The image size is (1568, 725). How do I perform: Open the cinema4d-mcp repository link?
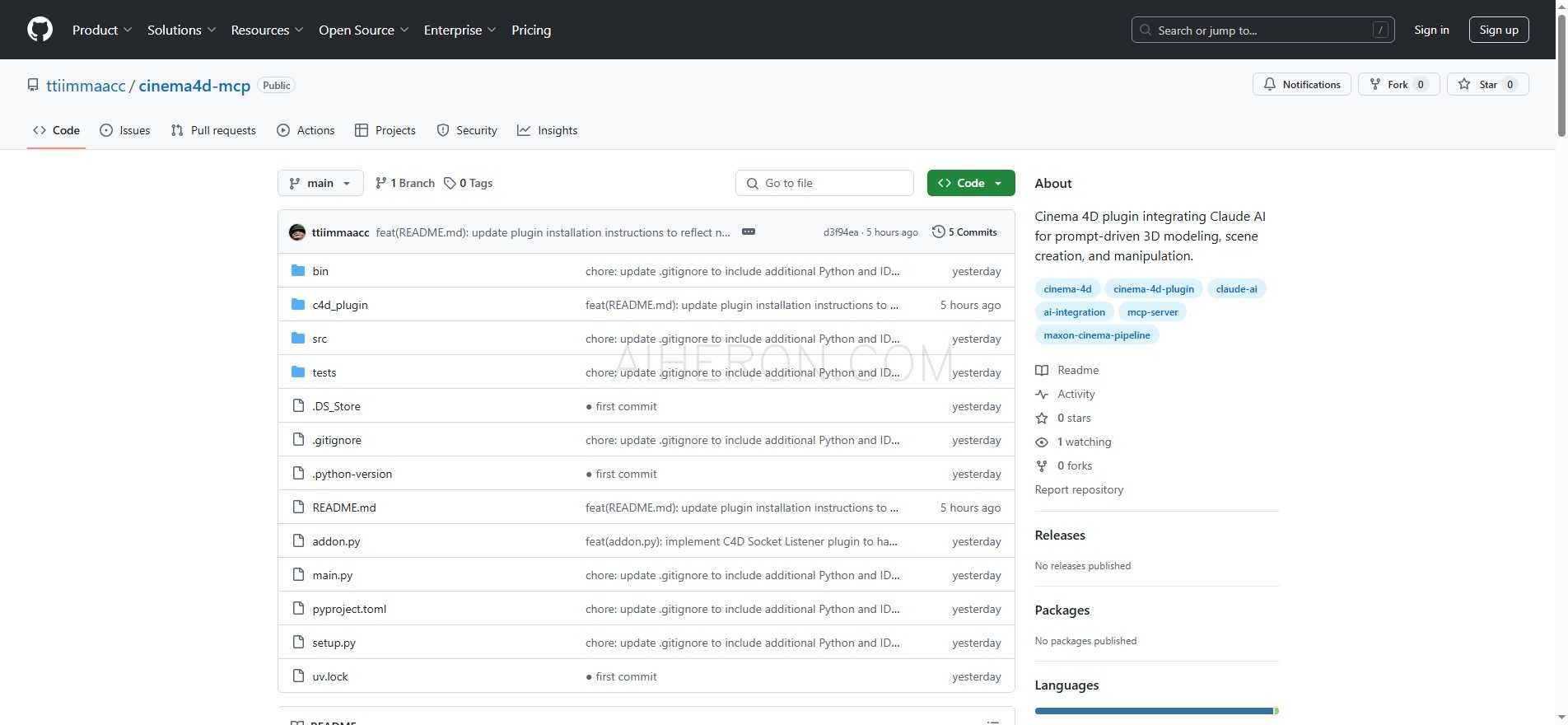(194, 86)
